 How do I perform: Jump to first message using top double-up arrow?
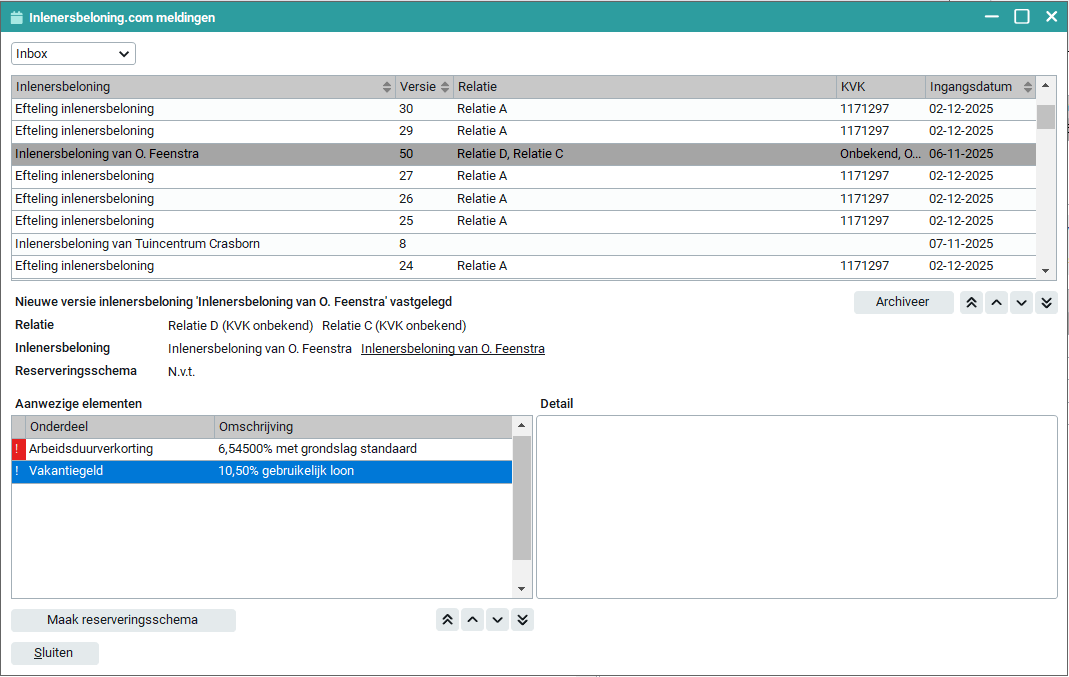tap(971, 303)
